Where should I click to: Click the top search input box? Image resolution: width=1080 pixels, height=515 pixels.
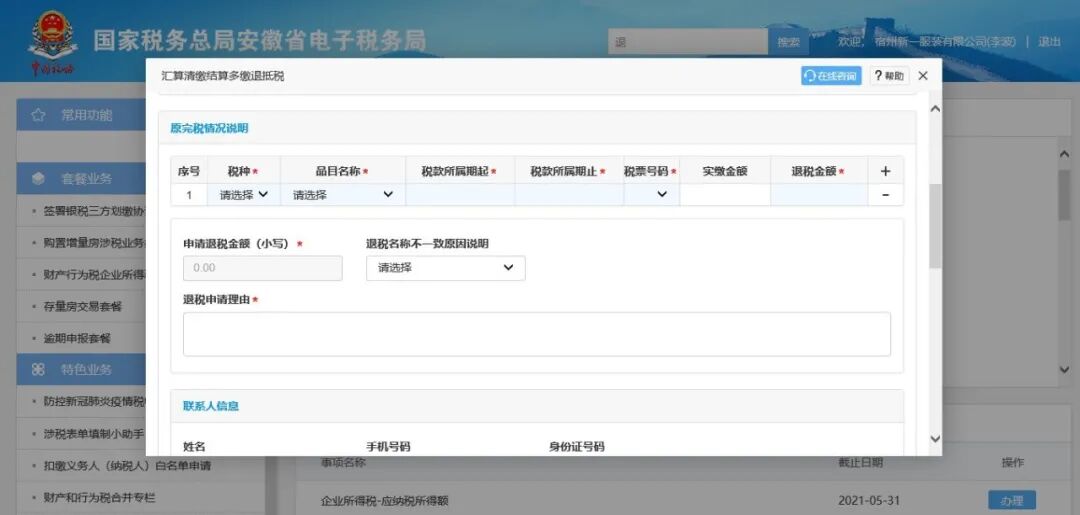tap(687, 42)
